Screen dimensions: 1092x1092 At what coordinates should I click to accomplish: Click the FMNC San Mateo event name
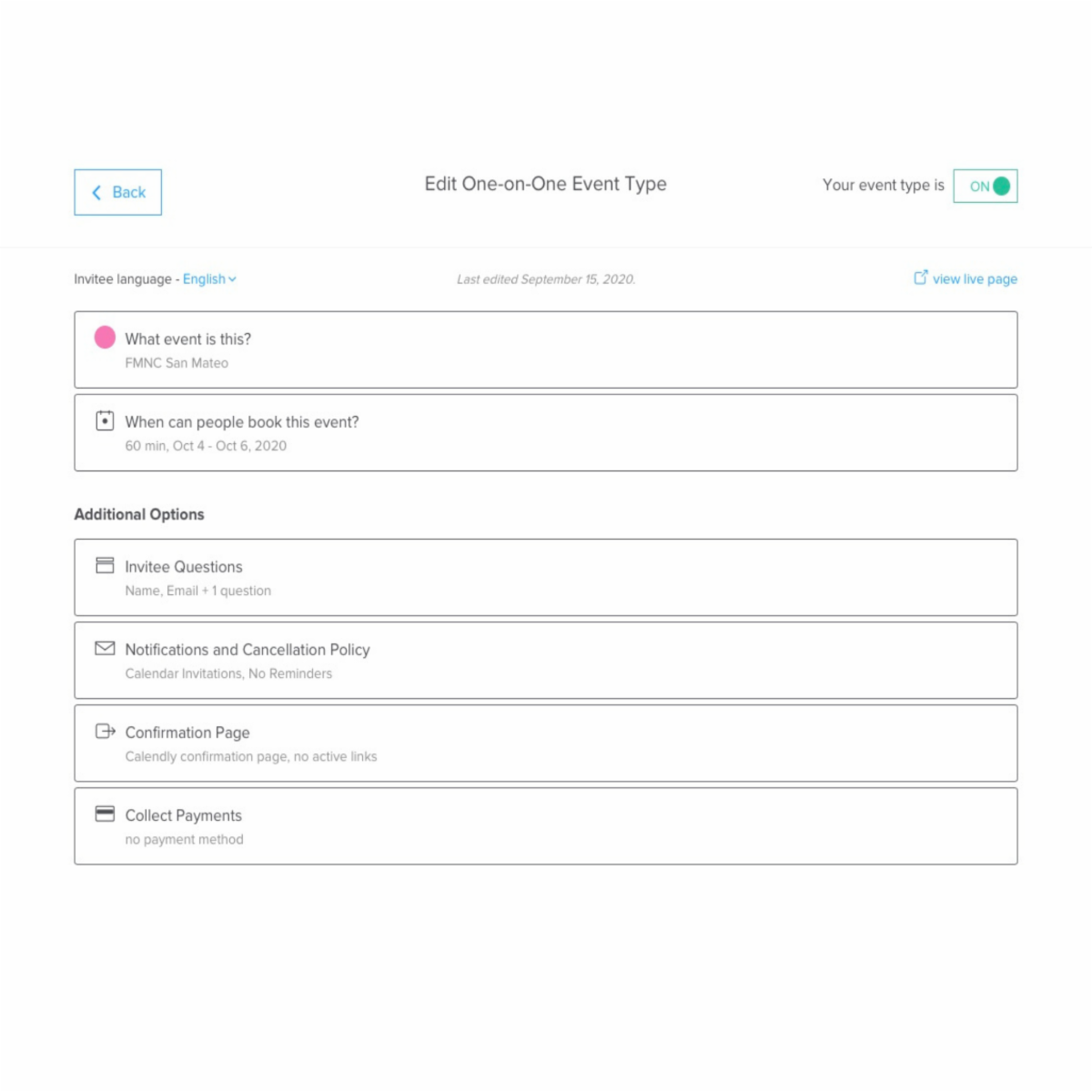177,363
